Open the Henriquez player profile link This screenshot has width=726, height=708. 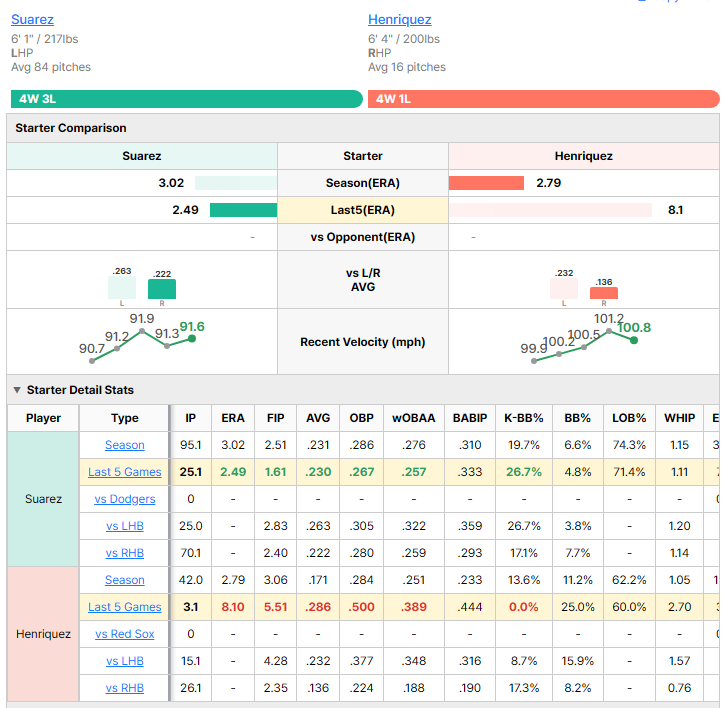pyautogui.click(x=400, y=19)
